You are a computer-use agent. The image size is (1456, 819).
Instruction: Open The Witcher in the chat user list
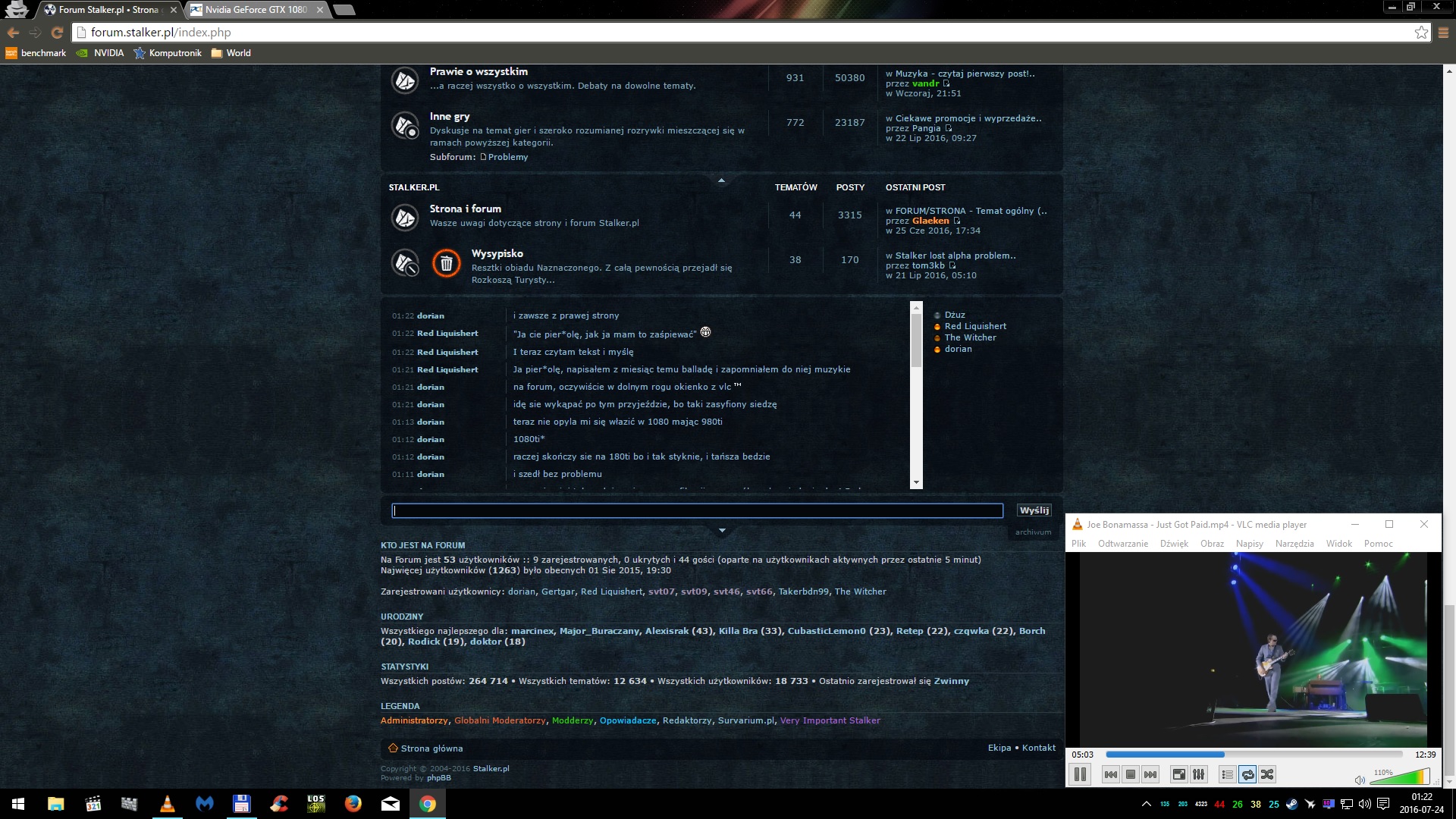970,337
